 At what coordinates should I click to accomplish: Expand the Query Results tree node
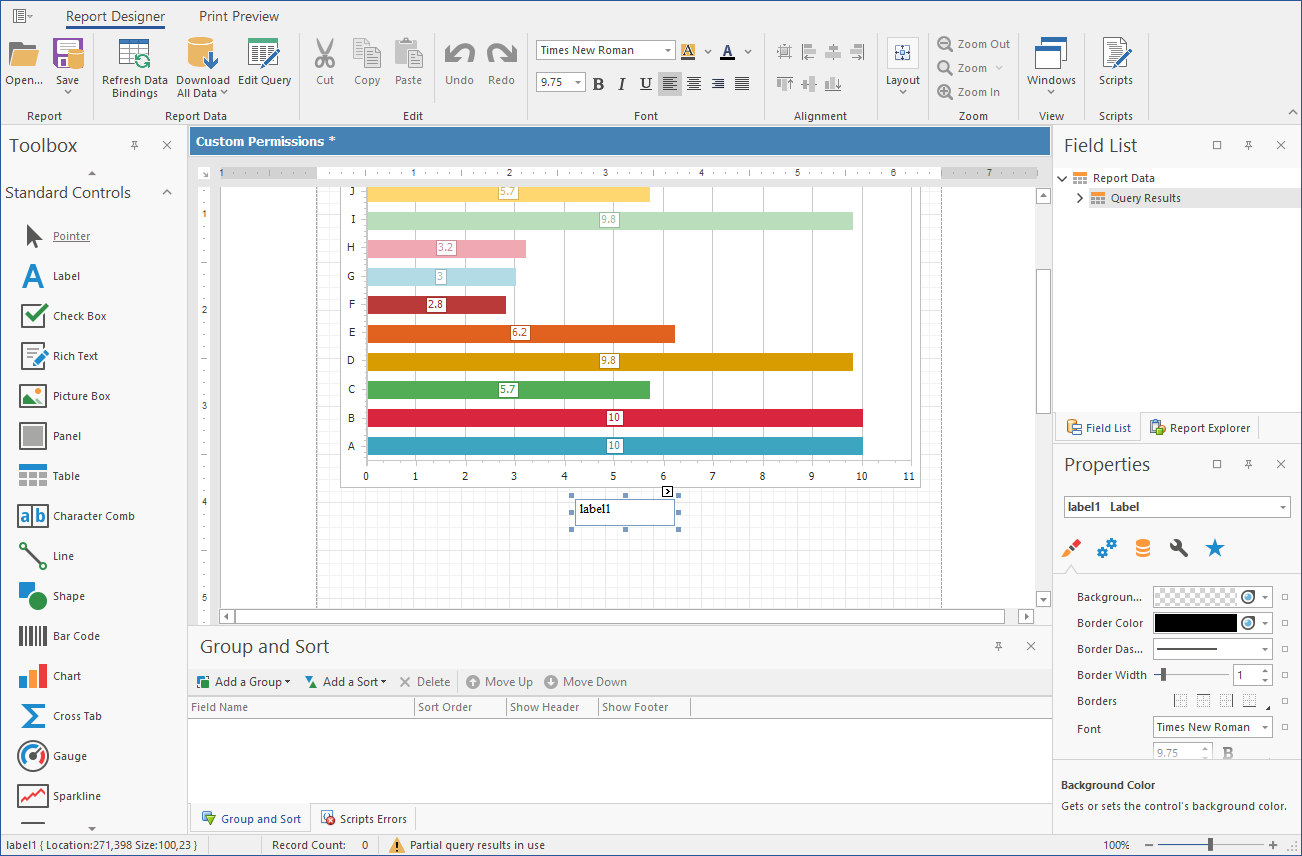(x=1080, y=198)
